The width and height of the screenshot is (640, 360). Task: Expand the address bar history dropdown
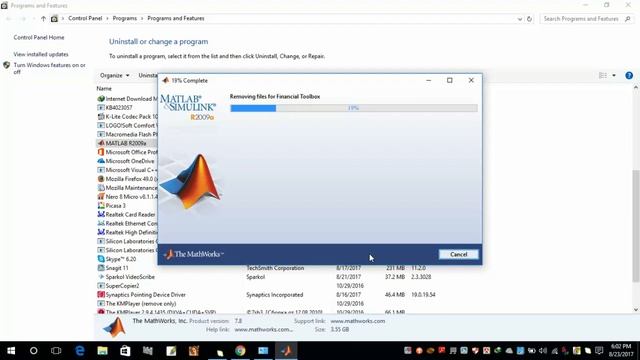pyautogui.click(x=520, y=19)
